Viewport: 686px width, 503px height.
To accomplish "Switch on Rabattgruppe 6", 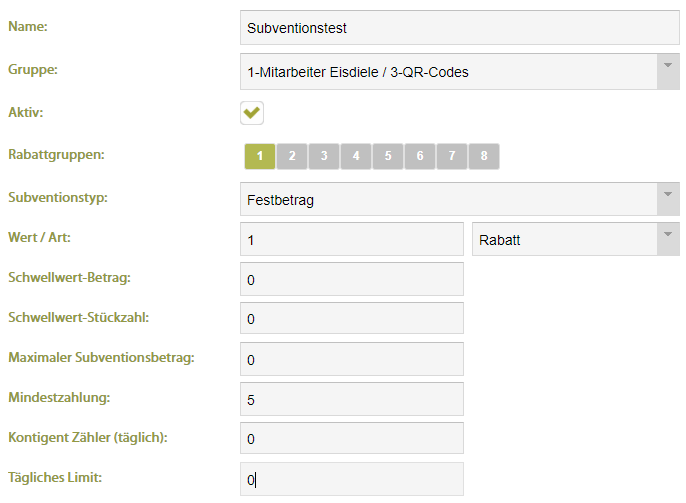I will [420, 156].
